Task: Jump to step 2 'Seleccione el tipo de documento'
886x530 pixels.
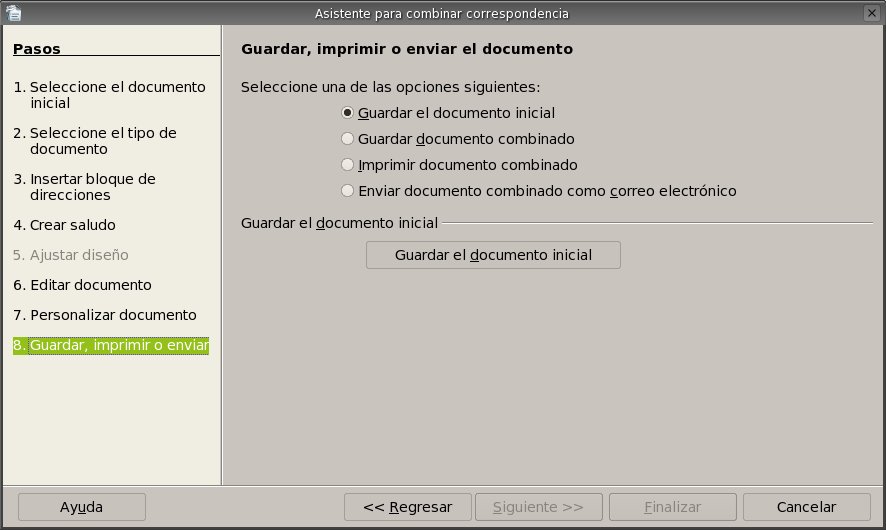Action: pos(104,141)
